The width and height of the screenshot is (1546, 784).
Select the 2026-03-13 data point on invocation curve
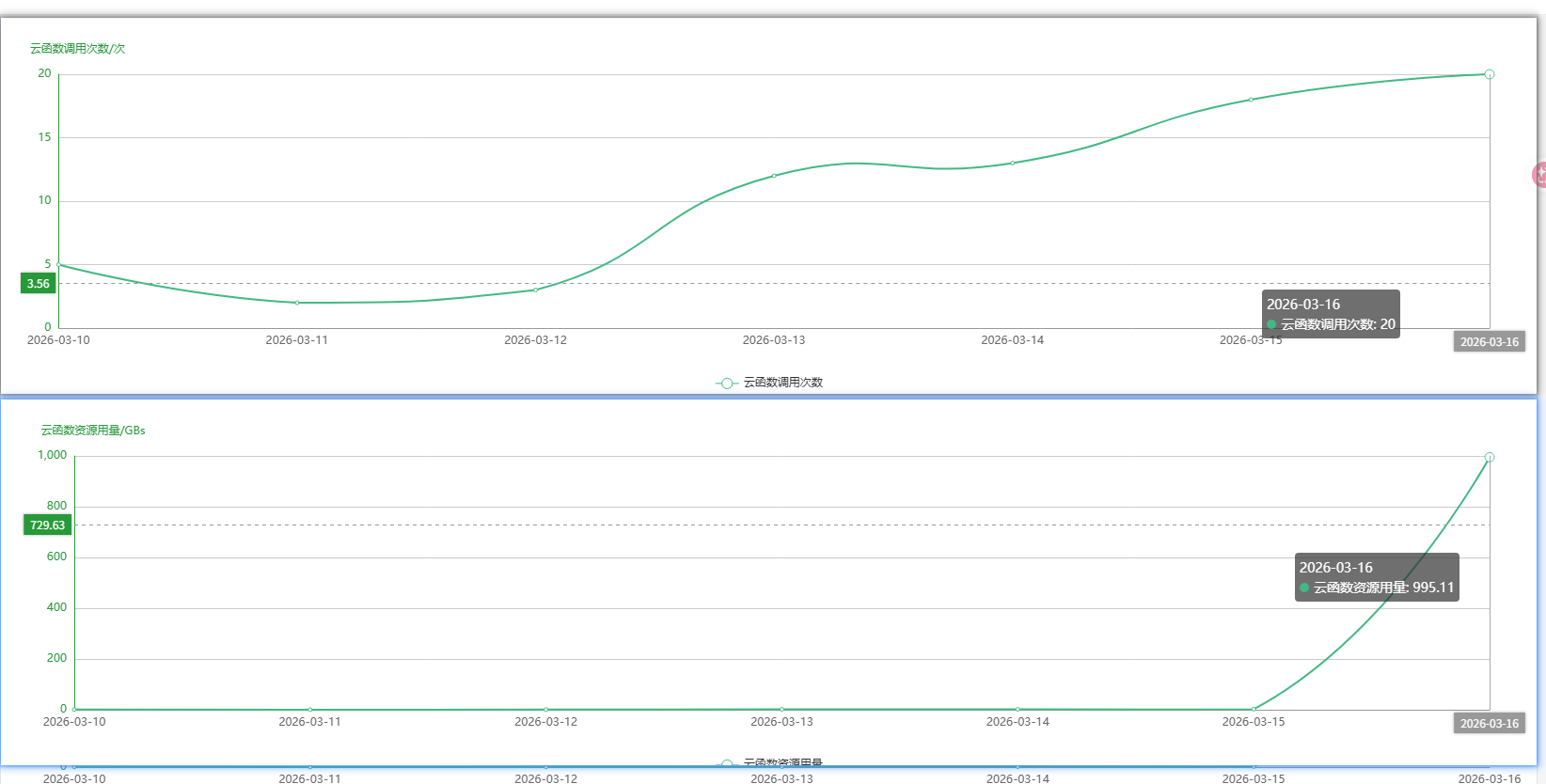[774, 176]
